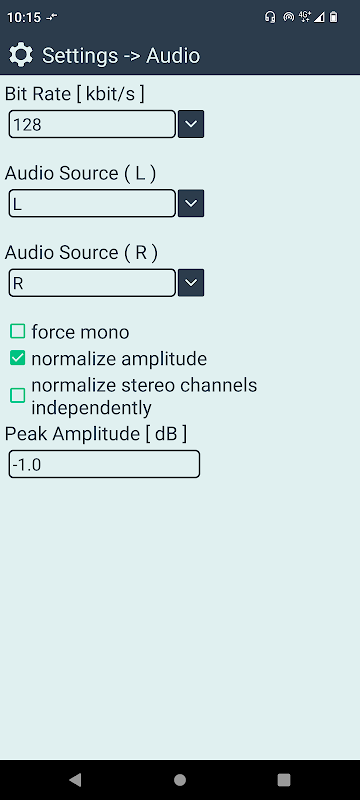Click the Bit Rate field showing 128
Screen dimensions: 360x800
coord(92,124)
